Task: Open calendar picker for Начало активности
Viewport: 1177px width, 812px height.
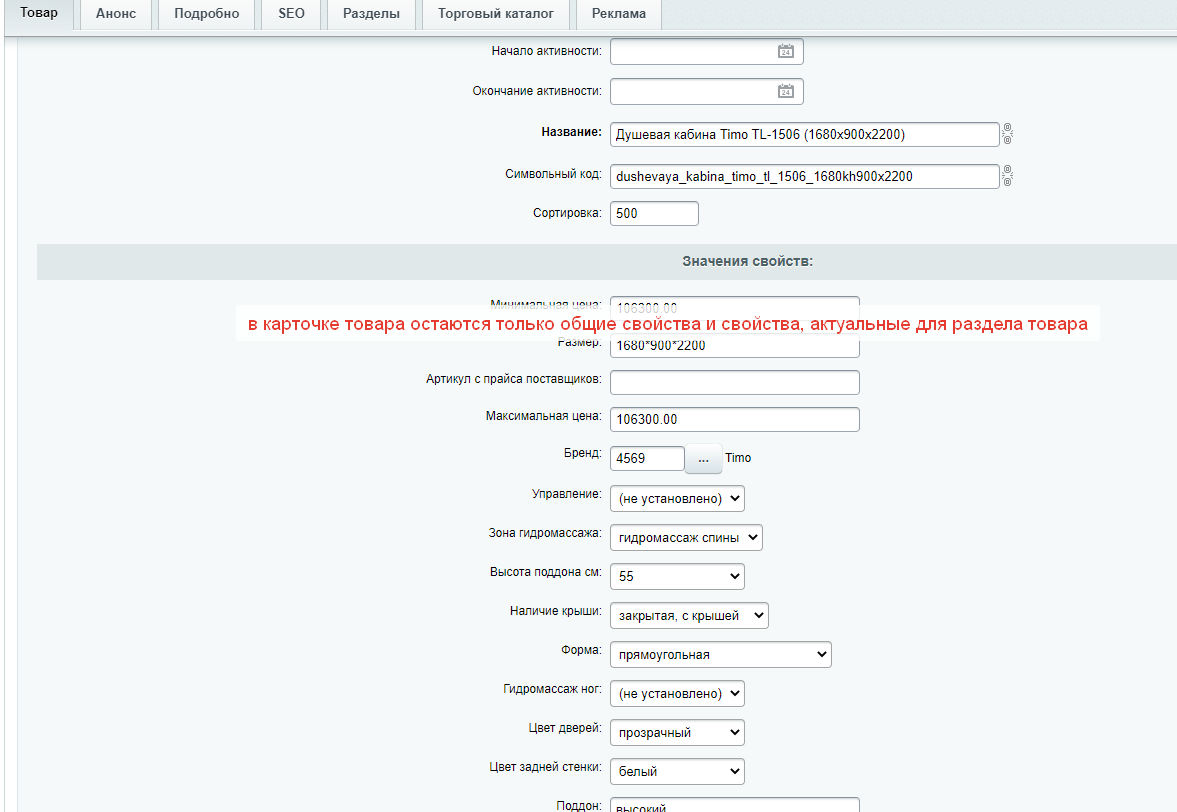Action: (x=785, y=51)
